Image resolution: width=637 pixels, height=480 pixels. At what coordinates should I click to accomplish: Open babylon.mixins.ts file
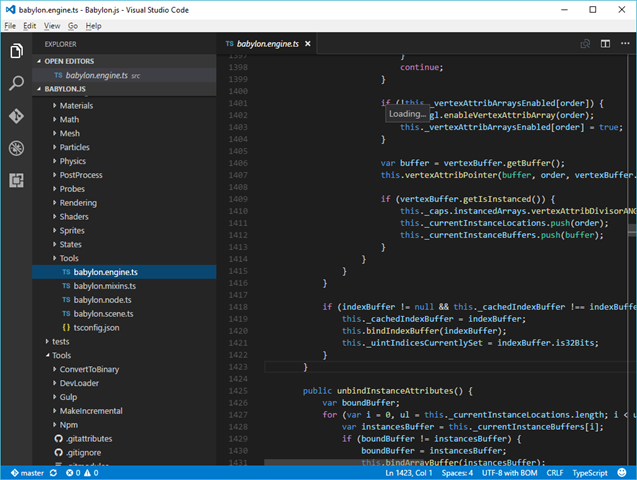point(124,286)
